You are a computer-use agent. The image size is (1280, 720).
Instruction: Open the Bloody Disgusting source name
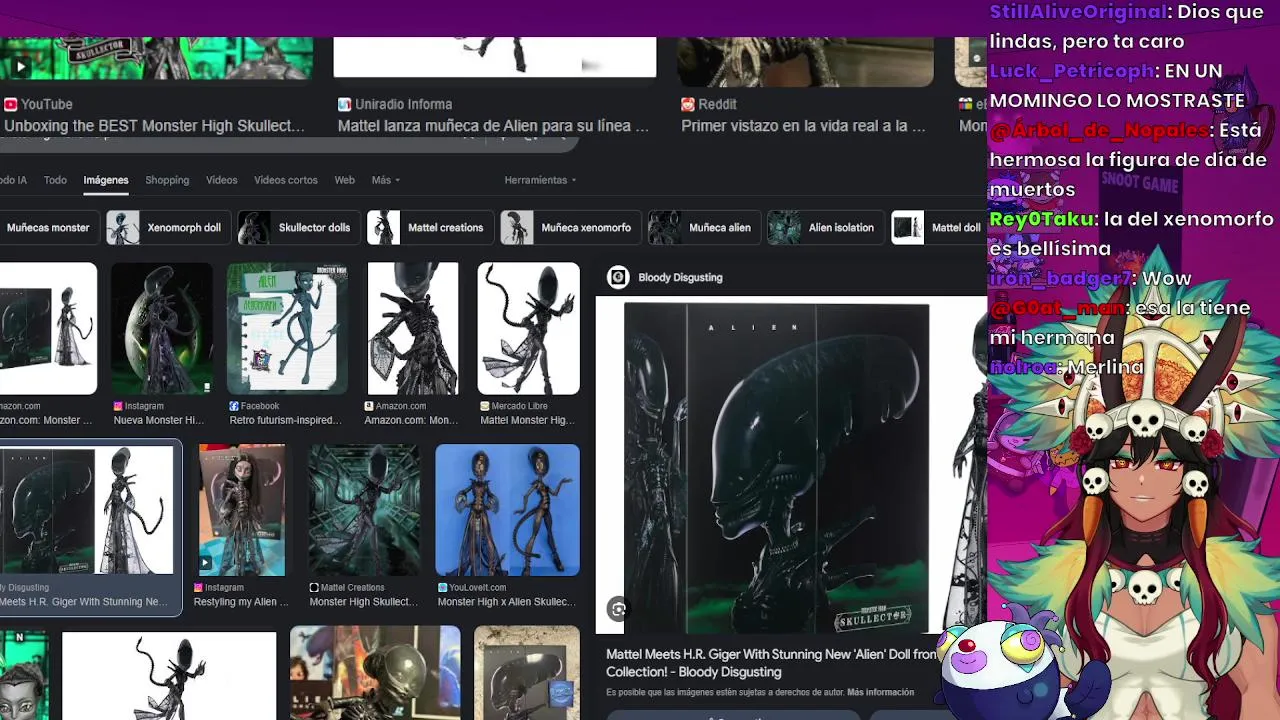680,278
